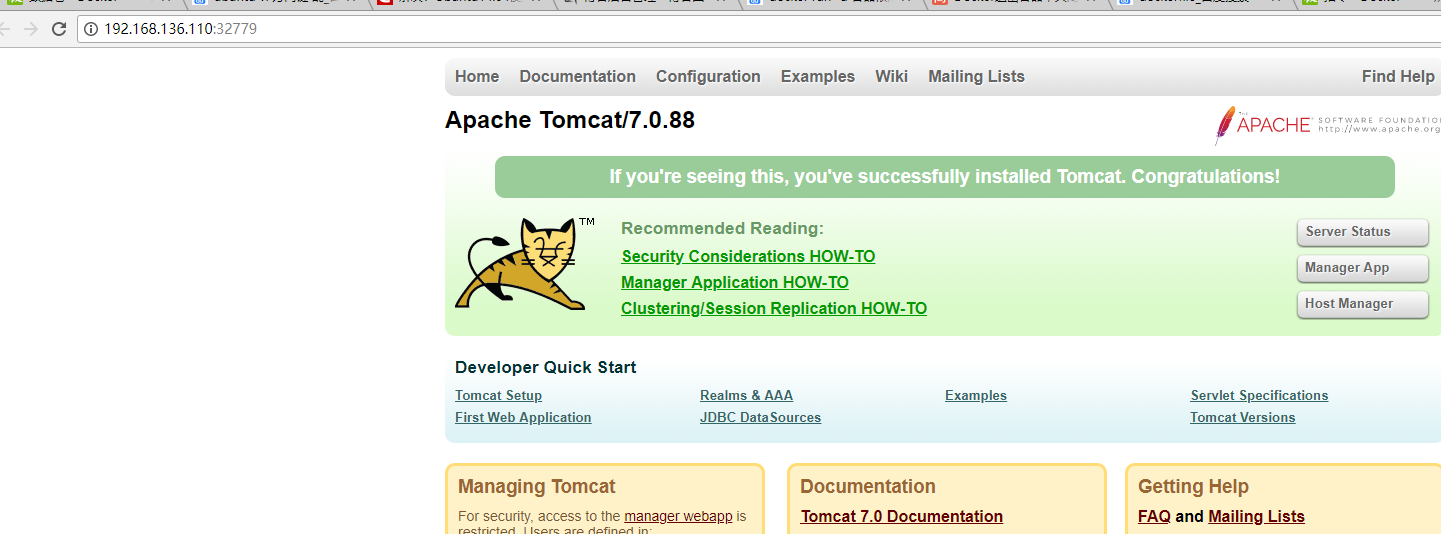Open Manager Application HOW-TO link
Screen dimensions: 1441x534
pyautogui.click(x=735, y=282)
